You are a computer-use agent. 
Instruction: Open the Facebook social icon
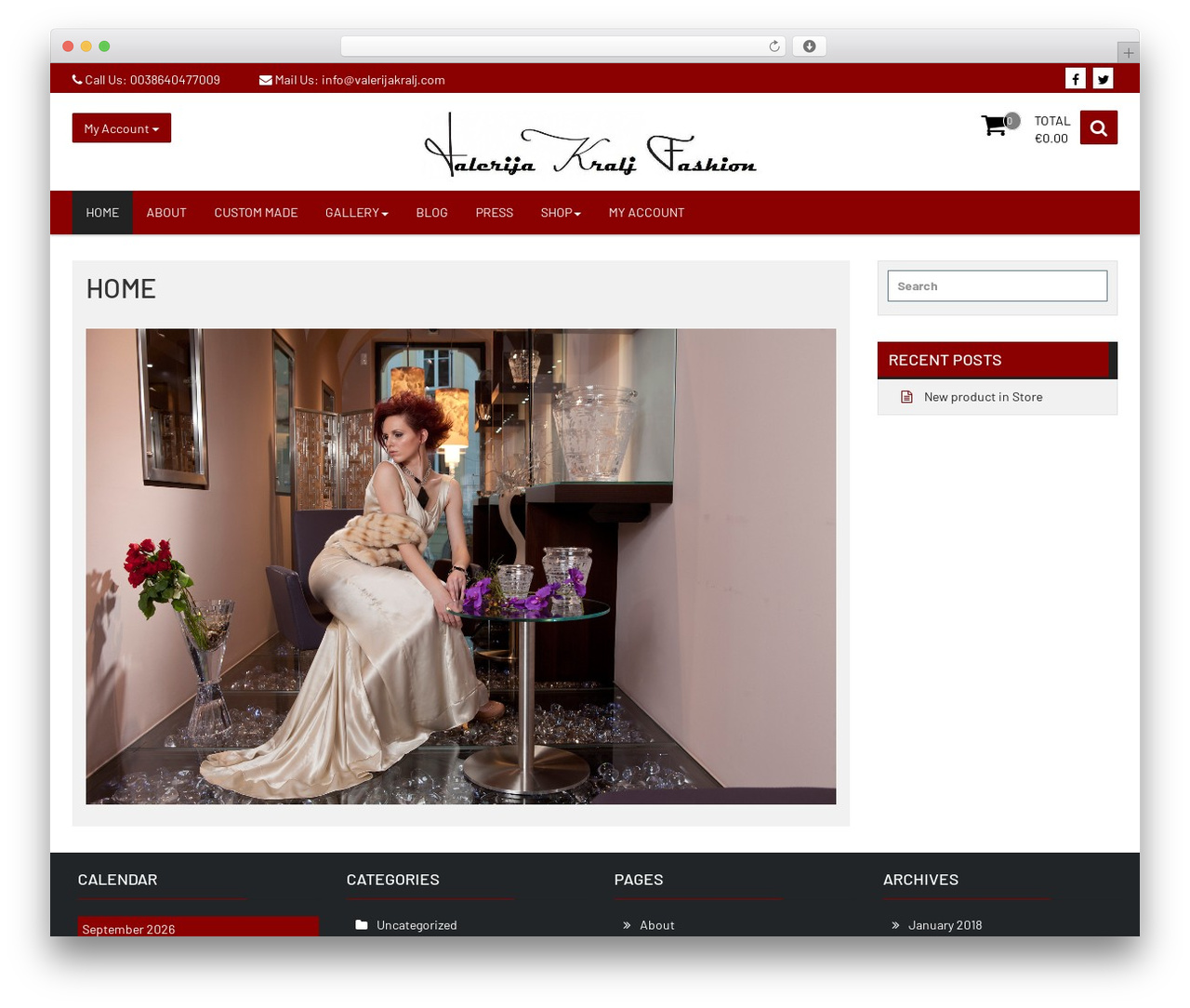click(1076, 79)
